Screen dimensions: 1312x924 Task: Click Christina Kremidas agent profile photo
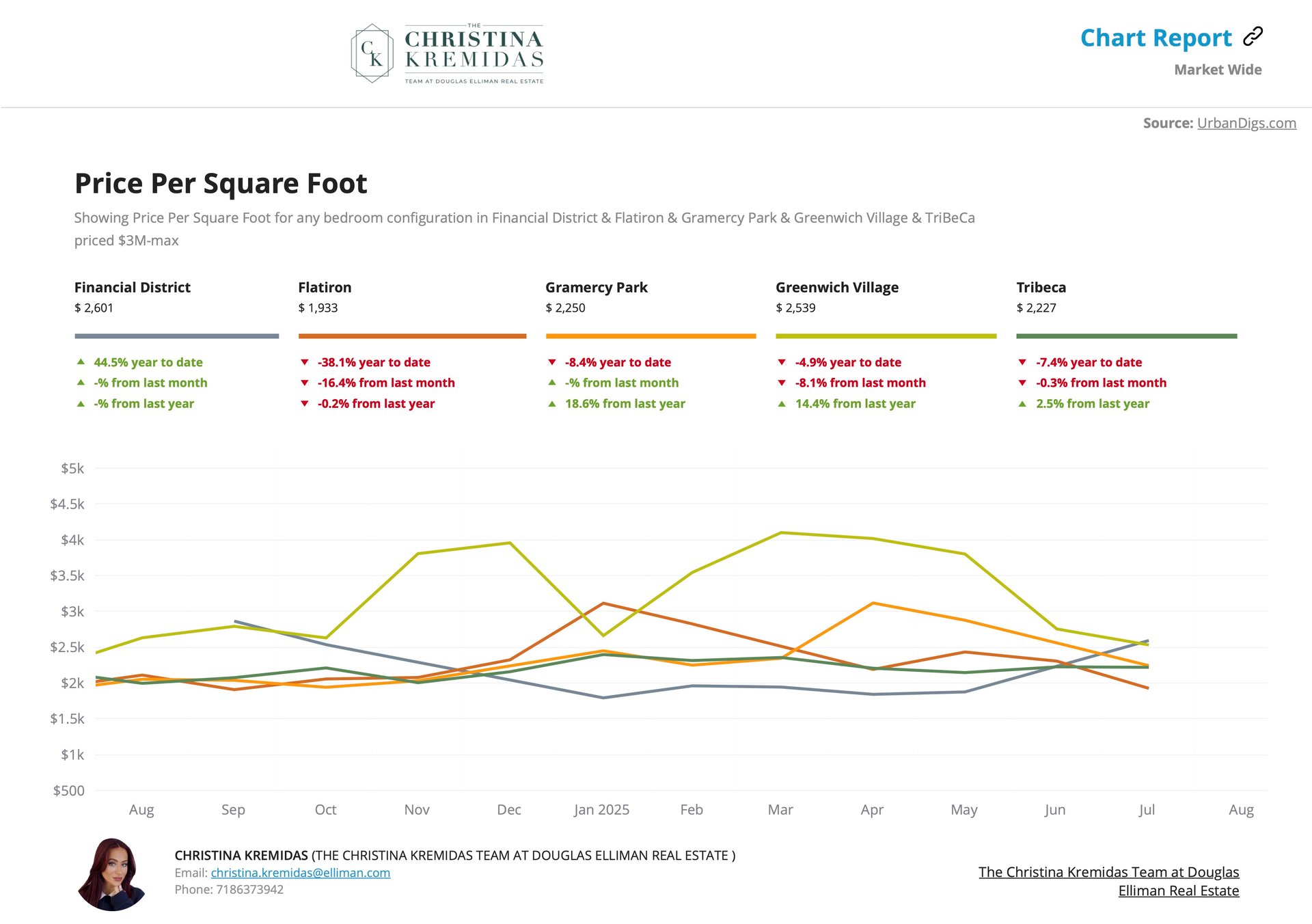click(x=112, y=874)
